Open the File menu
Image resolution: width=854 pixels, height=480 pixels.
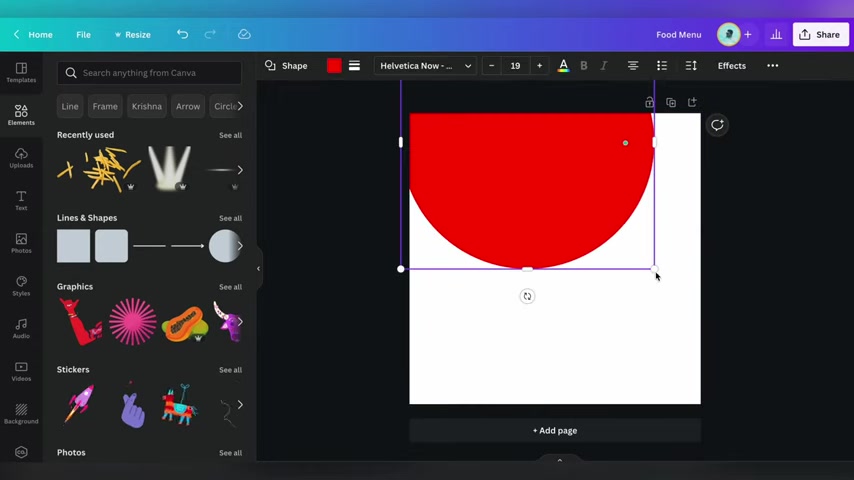click(x=83, y=34)
